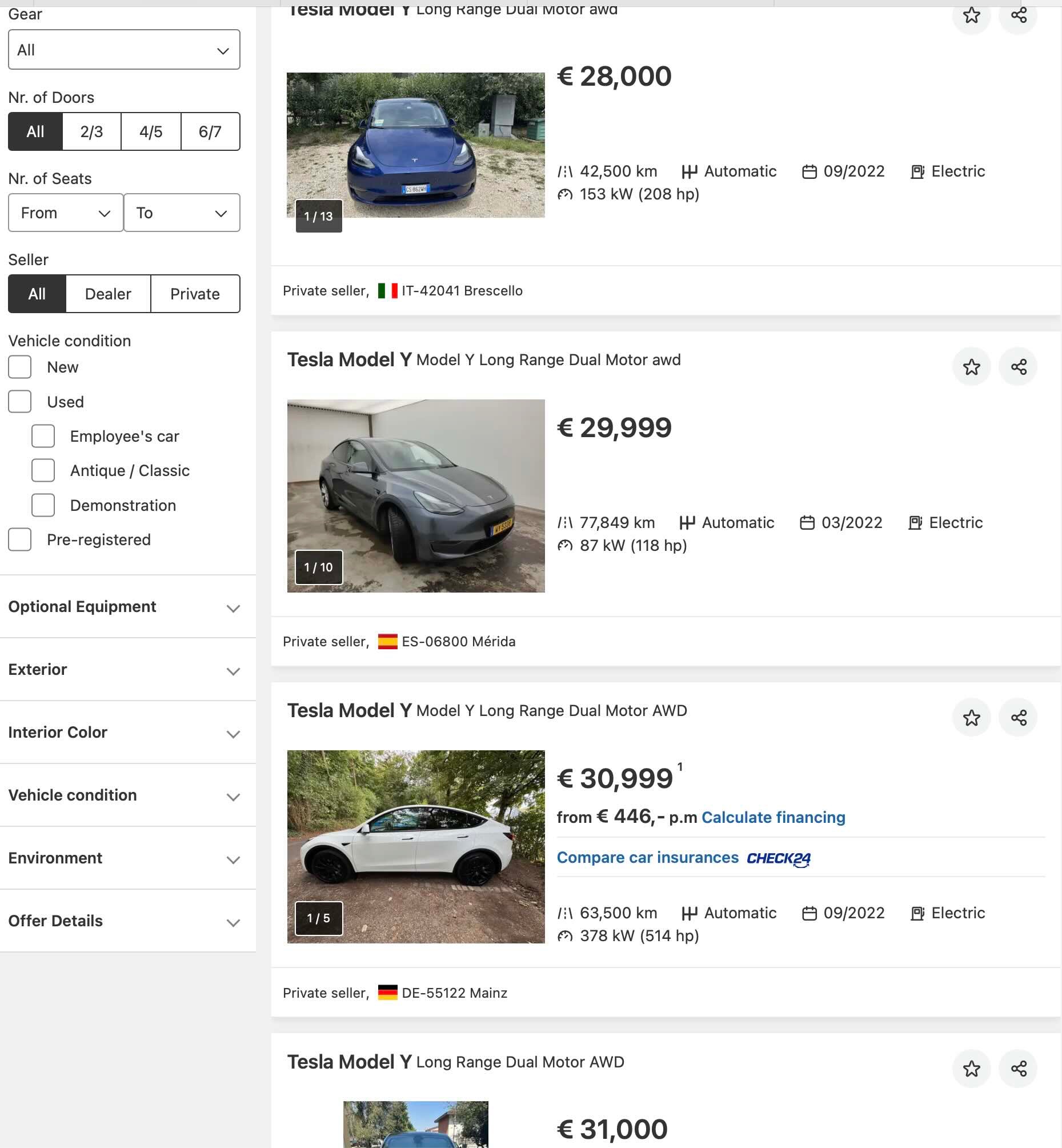Expand the Optional Equipment section
Screen dimensions: 1062x1148
123,607
